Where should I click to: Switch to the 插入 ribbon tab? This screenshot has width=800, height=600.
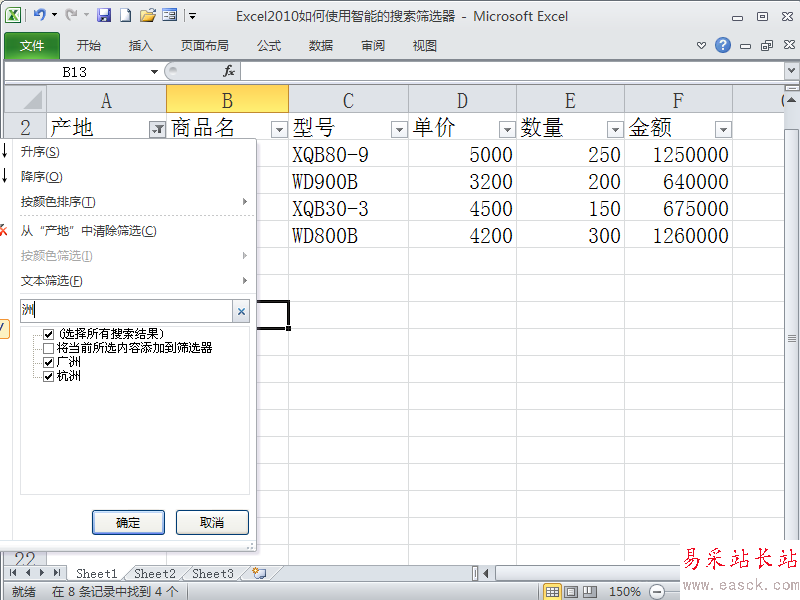click(141, 46)
